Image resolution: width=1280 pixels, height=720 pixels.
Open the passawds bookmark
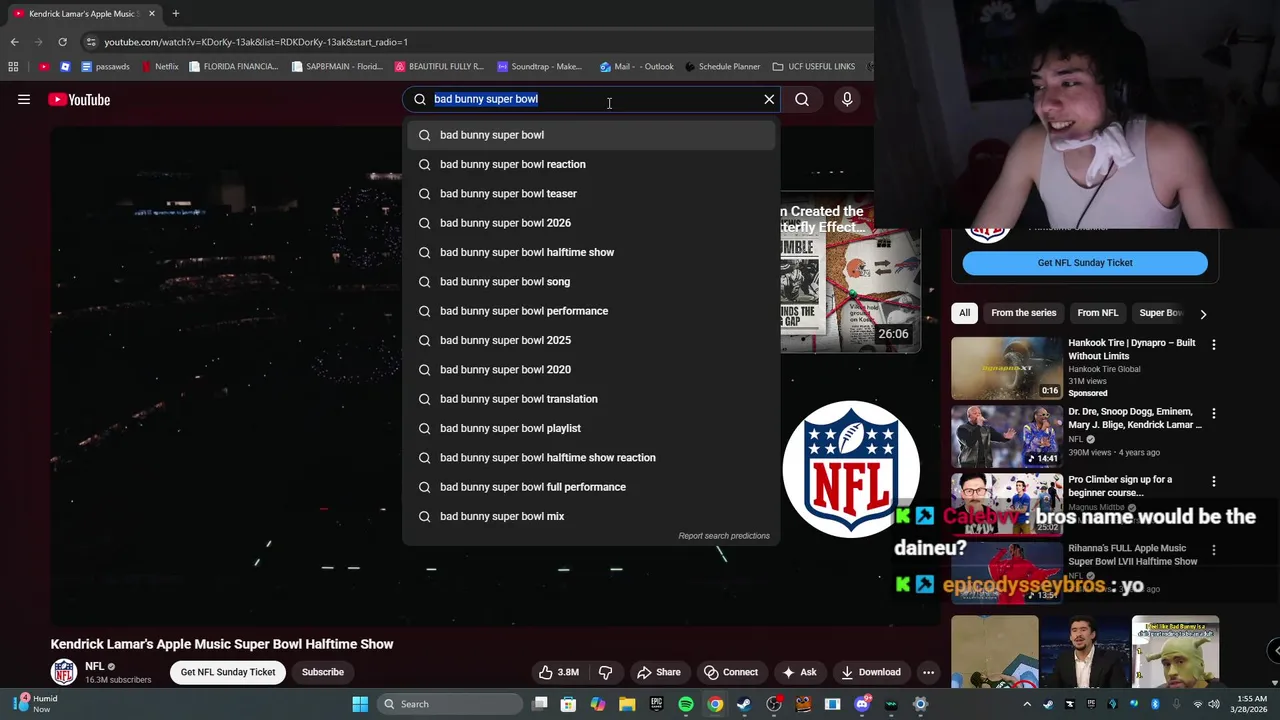pos(105,67)
